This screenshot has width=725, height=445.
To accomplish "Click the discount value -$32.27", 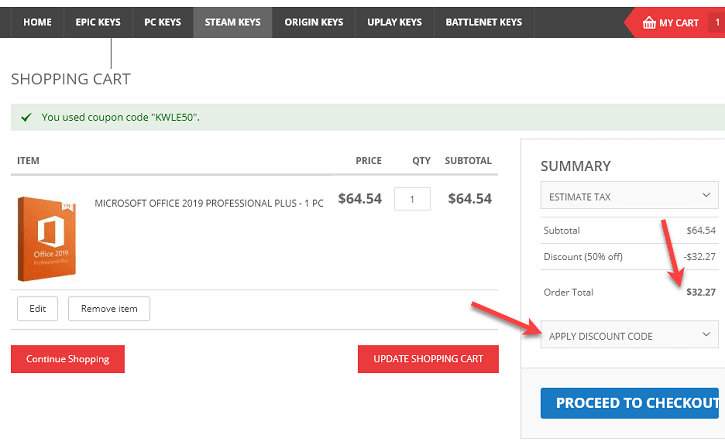I will [x=700, y=257].
